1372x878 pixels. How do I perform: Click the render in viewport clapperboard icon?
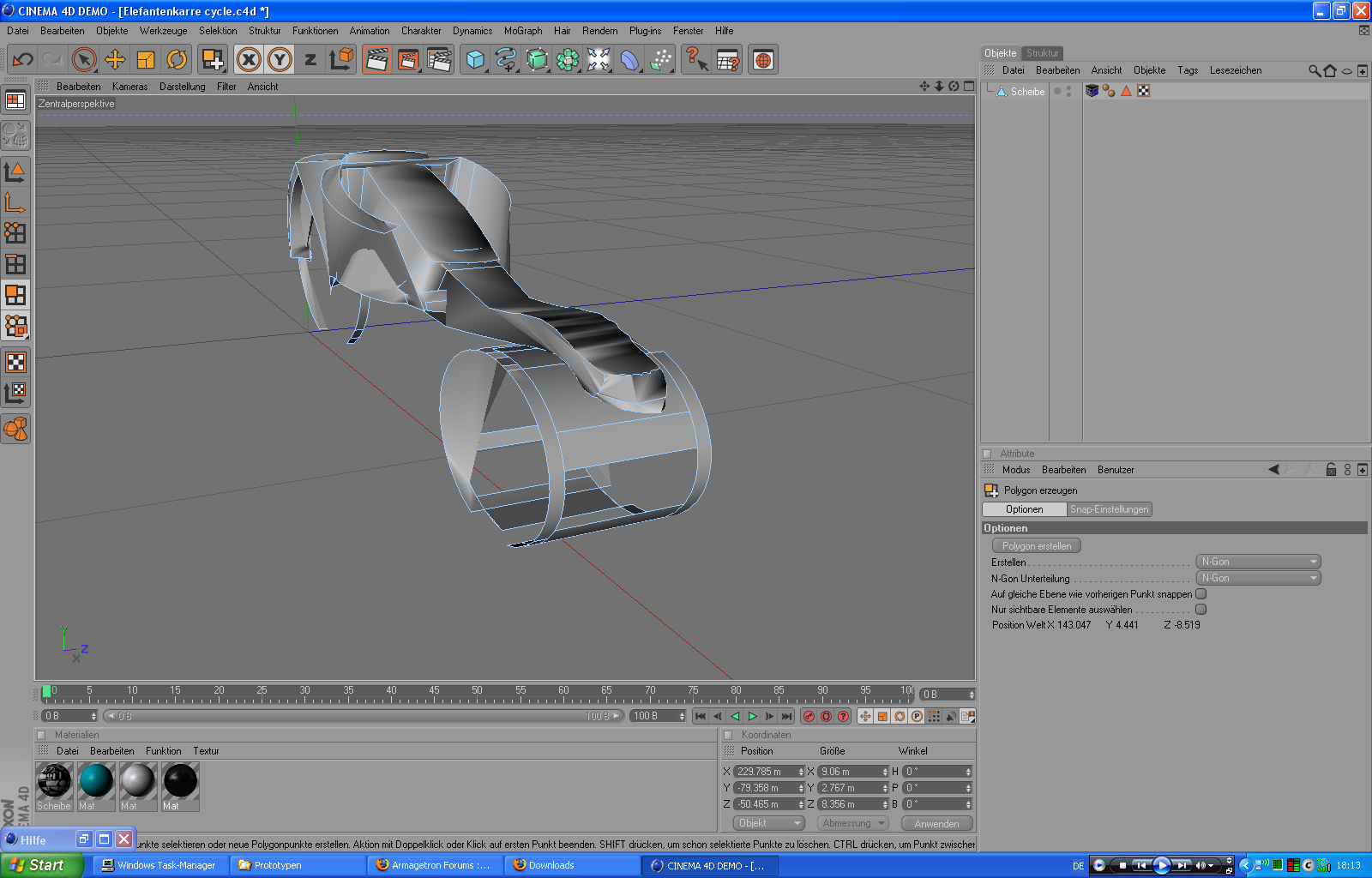[x=376, y=59]
